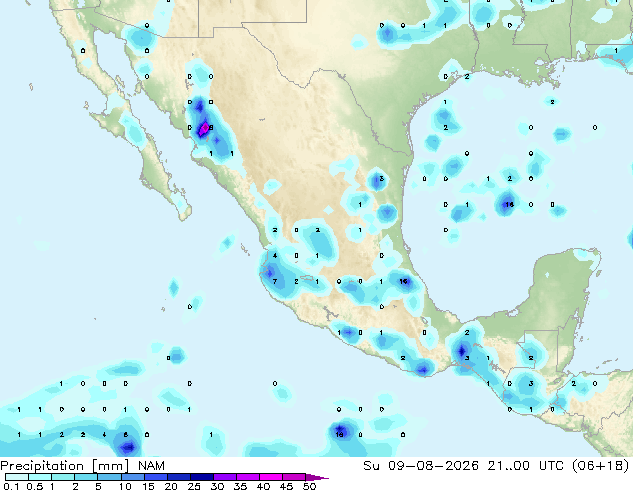Click the 20–25 mm dark blue swatch
Screen dimensions: 634x490
pos(178,477)
